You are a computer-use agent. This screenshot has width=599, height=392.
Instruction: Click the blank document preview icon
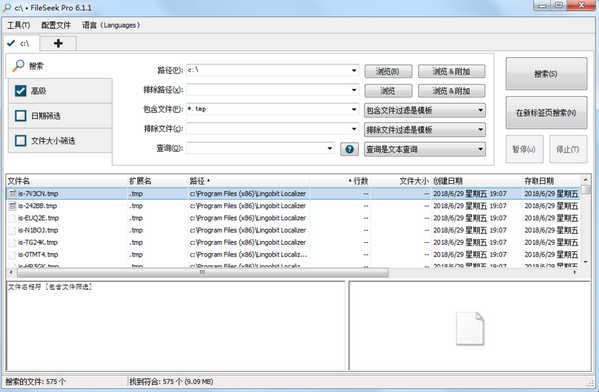pyautogui.click(x=470, y=329)
